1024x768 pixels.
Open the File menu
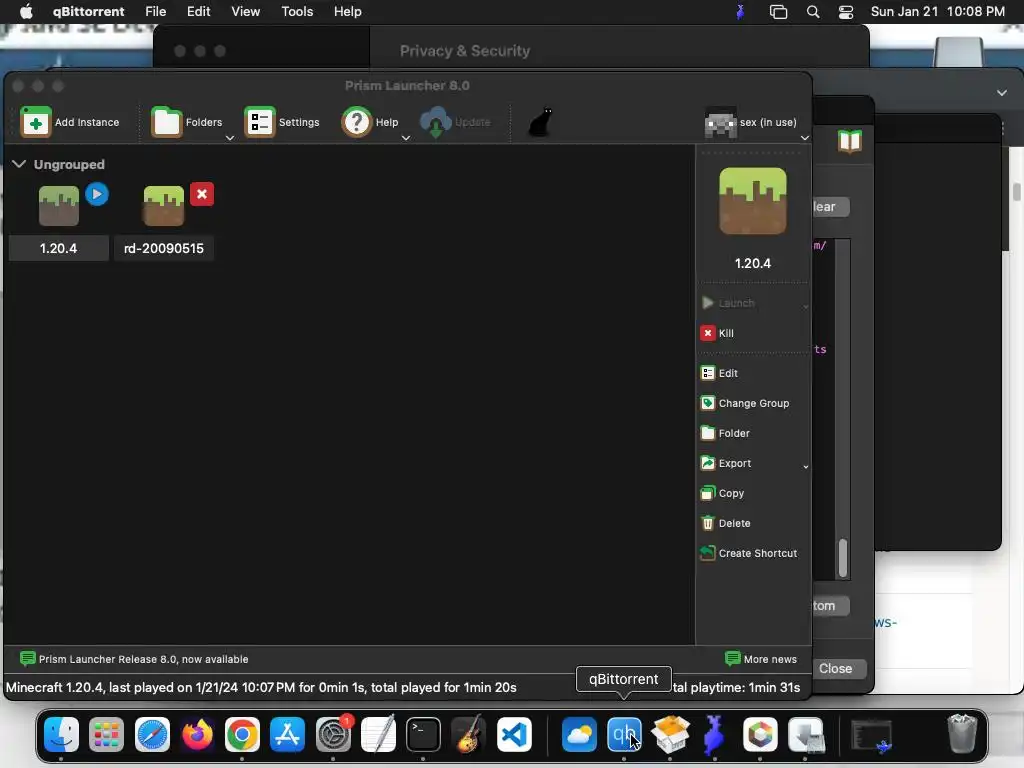click(155, 12)
